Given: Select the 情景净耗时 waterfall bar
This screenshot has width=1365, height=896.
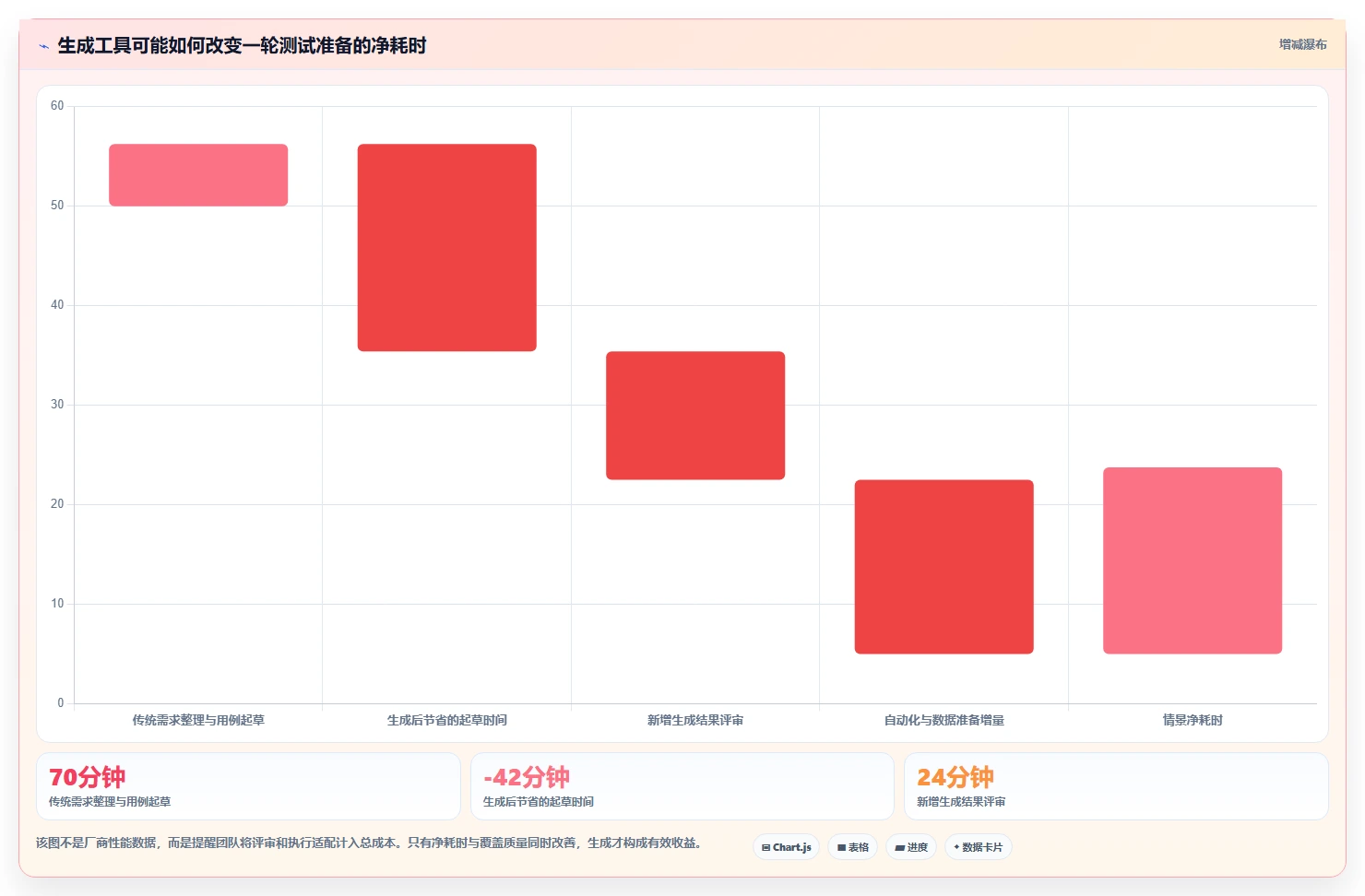Looking at the screenshot, I should coord(1193,560).
